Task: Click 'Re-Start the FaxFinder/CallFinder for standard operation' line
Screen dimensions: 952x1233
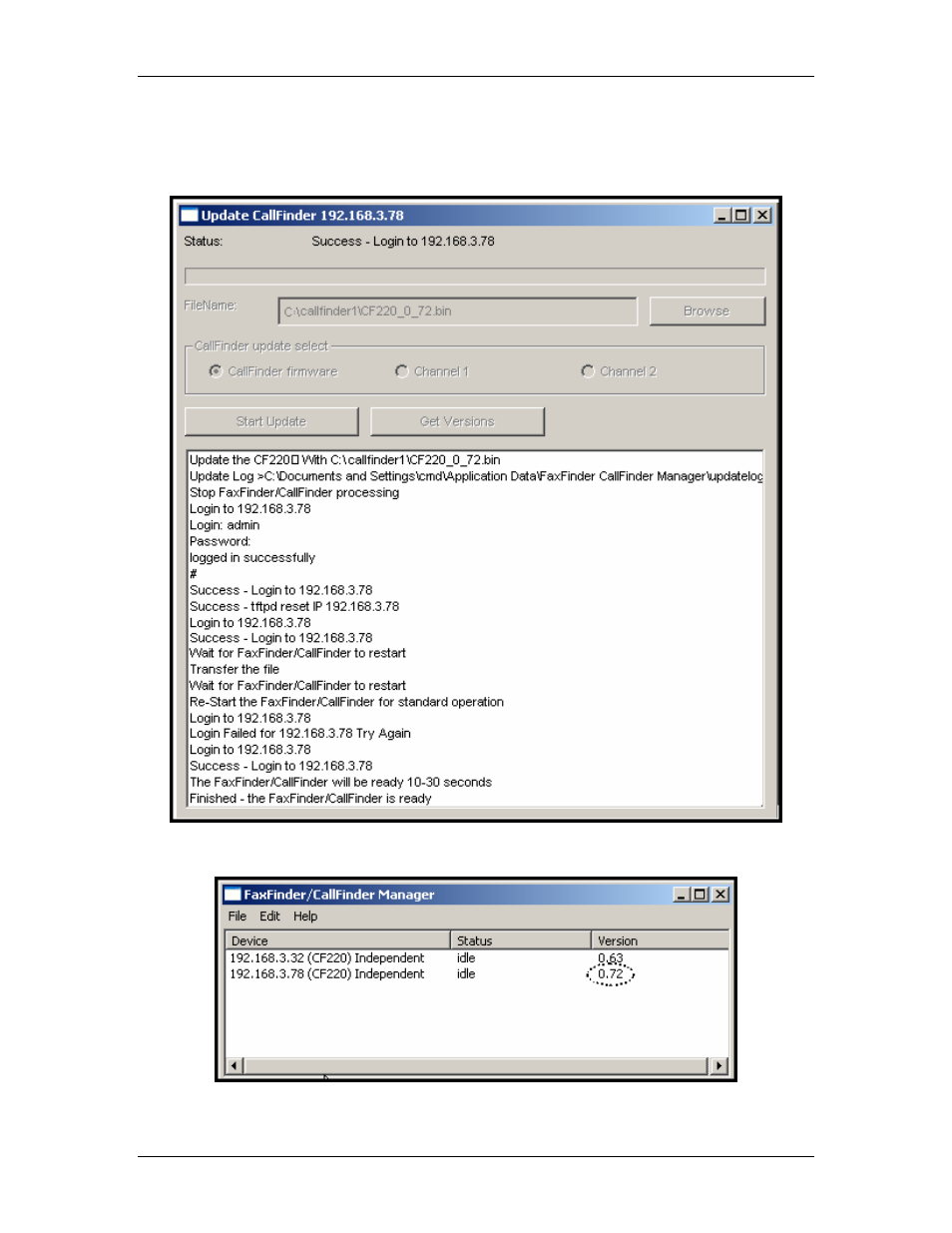Action: point(346,703)
